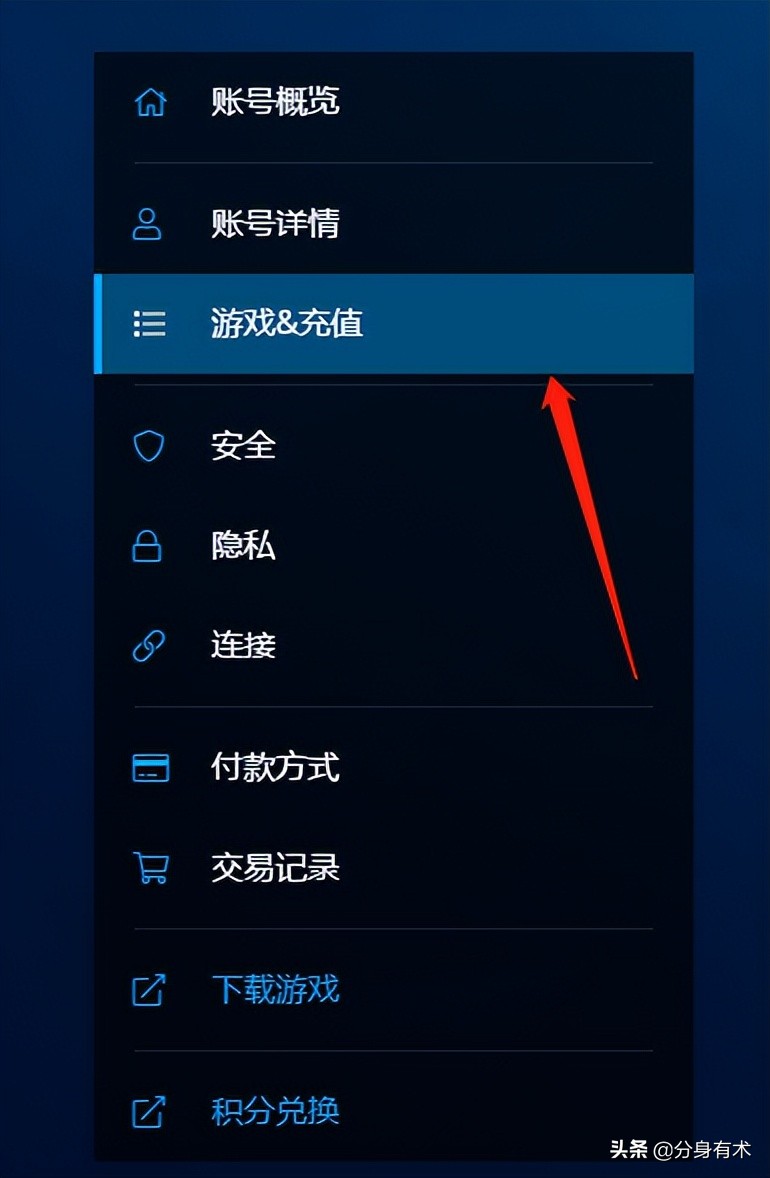770x1178 pixels.
Task: Click the credit card icon beside 付款方式
Action: click(x=150, y=769)
